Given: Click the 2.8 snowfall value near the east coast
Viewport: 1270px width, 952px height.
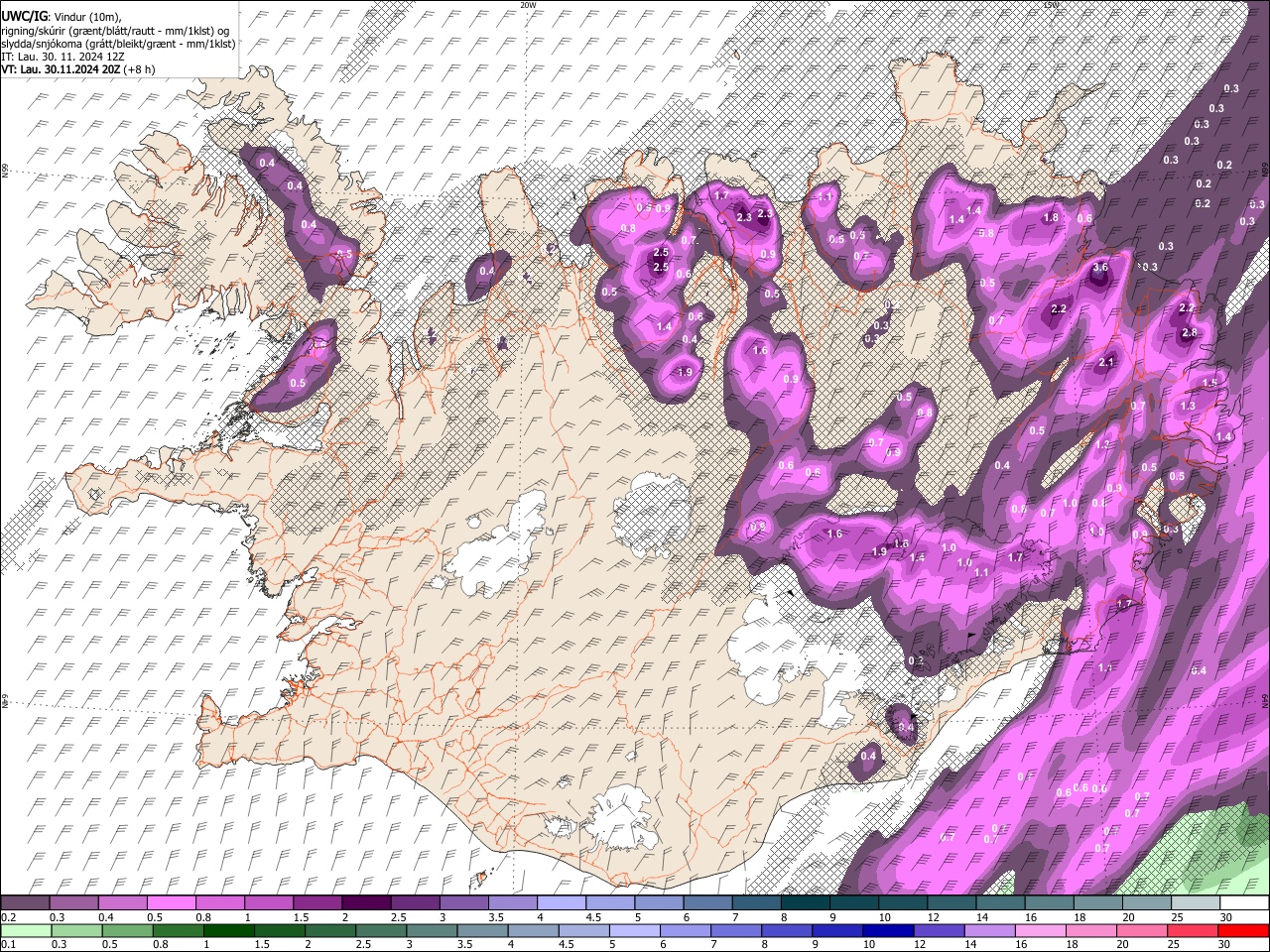Looking at the screenshot, I should (x=1190, y=332).
